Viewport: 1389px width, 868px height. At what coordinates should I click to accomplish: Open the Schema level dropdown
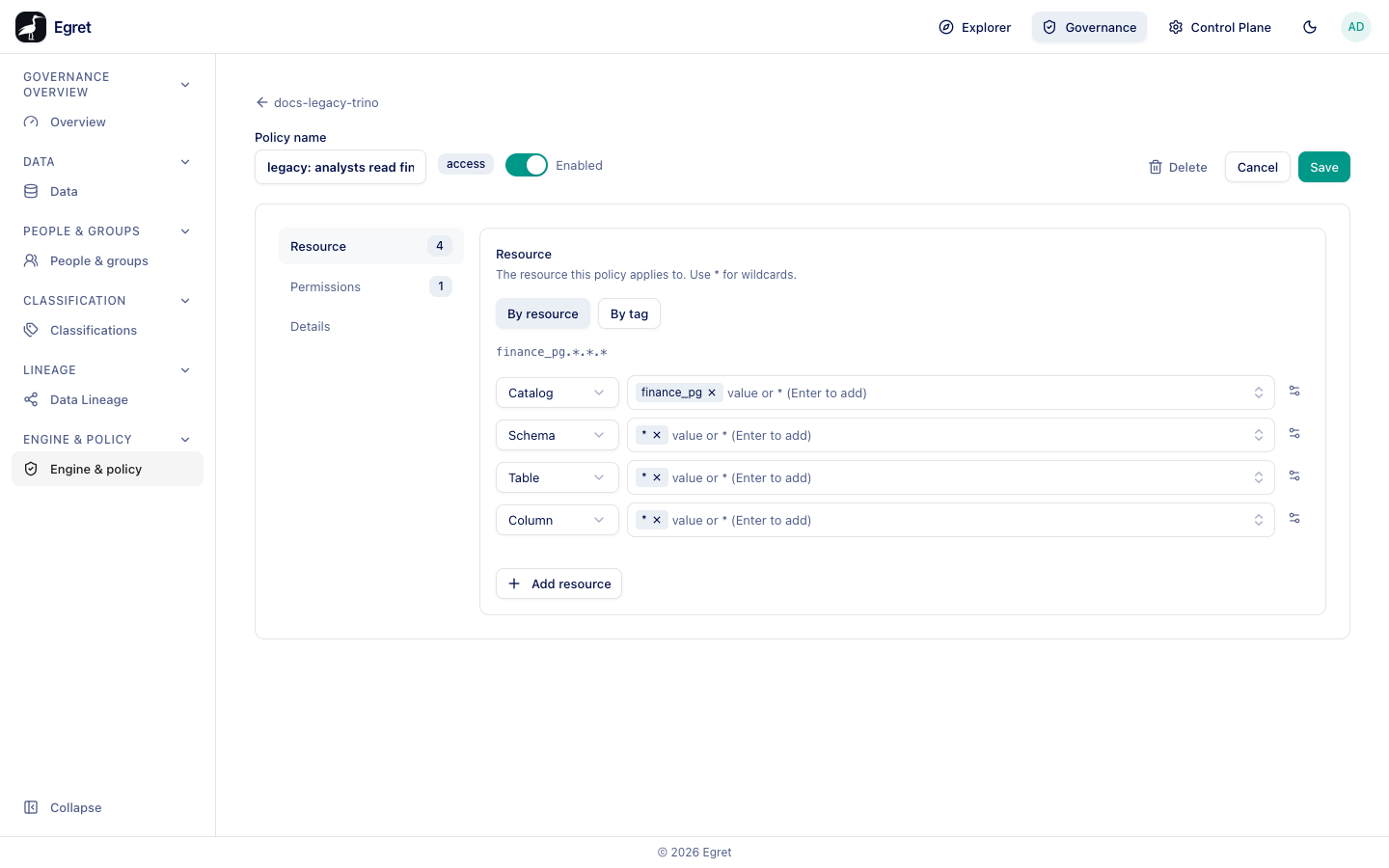pos(558,435)
